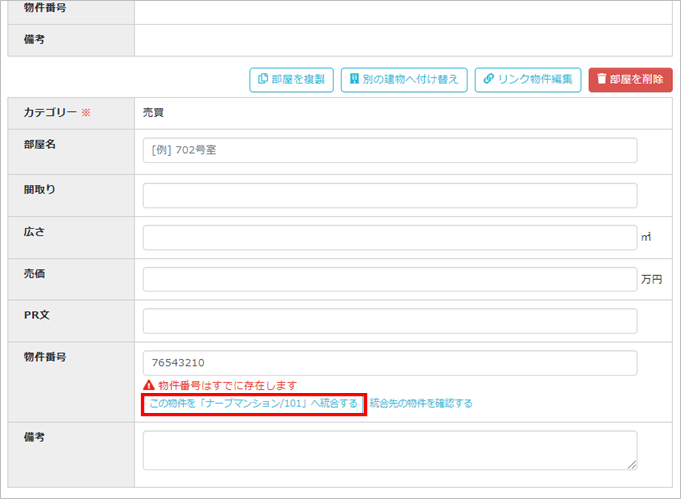Image resolution: width=681 pixels, height=499 pixels.
Task: Click the 万円 unit label
Action: click(x=651, y=280)
